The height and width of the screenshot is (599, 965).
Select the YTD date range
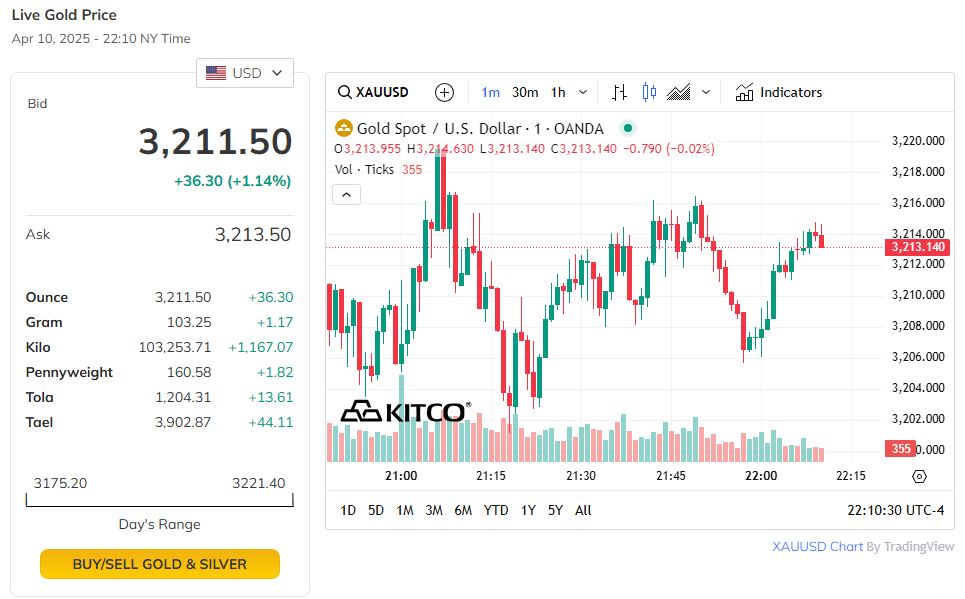click(x=496, y=510)
